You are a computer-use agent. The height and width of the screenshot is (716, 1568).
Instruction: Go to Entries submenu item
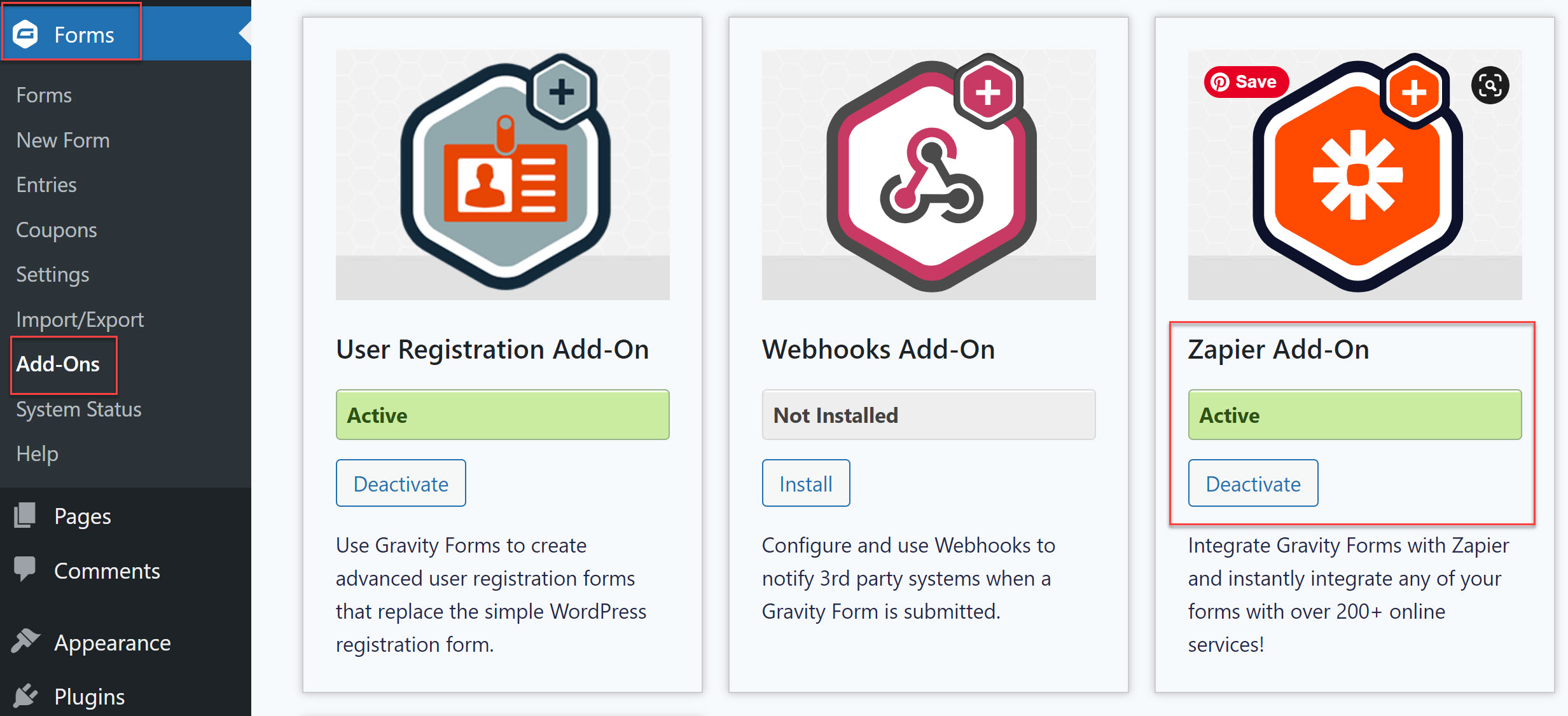point(46,185)
